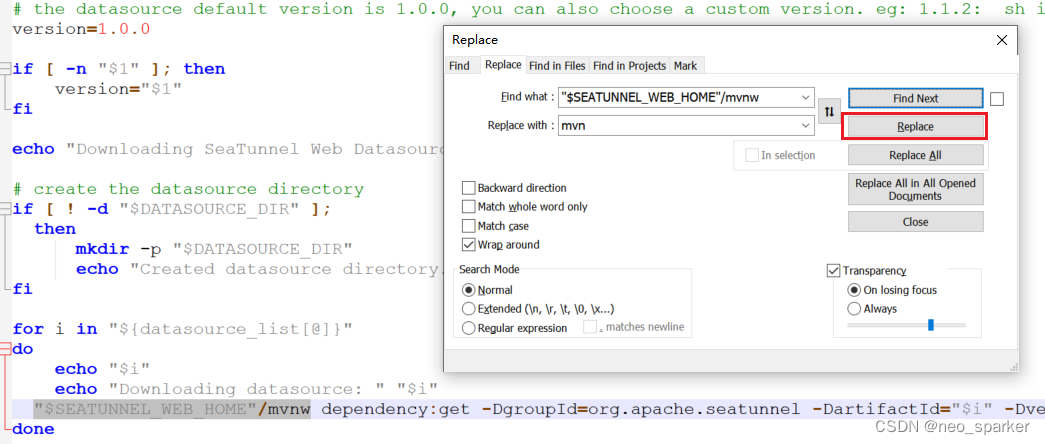Click the highlighted "$SEATUNNEL_WEB_HOME"/mvnw text
The width and height of the screenshot is (1045, 444).
click(x=172, y=409)
